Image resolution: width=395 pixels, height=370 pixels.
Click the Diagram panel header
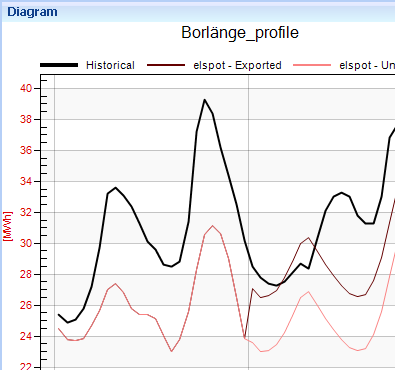tap(32, 12)
